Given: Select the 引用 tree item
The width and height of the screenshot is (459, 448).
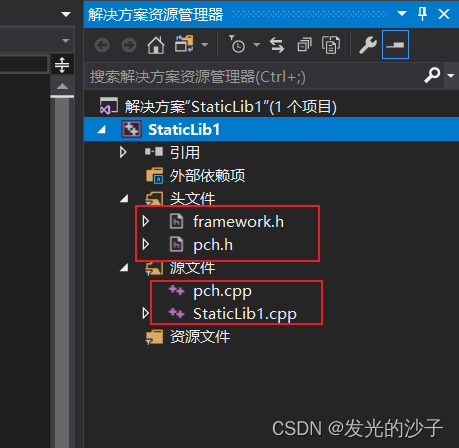Looking at the screenshot, I should point(185,153).
